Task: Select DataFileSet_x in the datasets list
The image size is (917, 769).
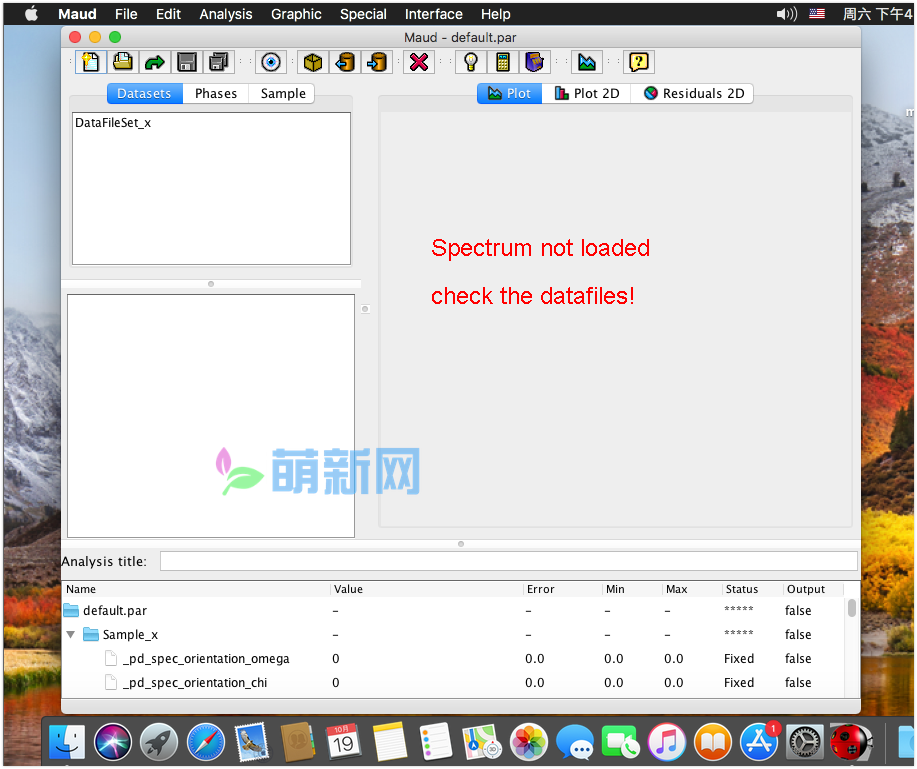Action: (x=113, y=123)
